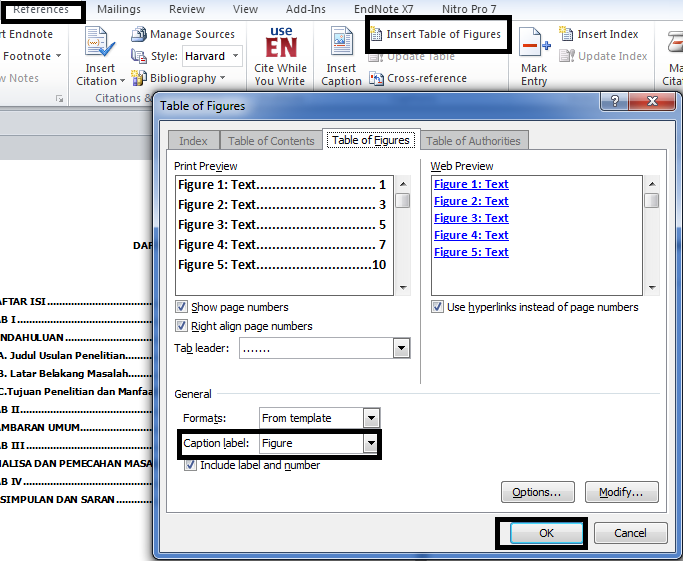Screen dimensions: 683x561
Task: Select the Table of Figures tab
Action: 371,140
